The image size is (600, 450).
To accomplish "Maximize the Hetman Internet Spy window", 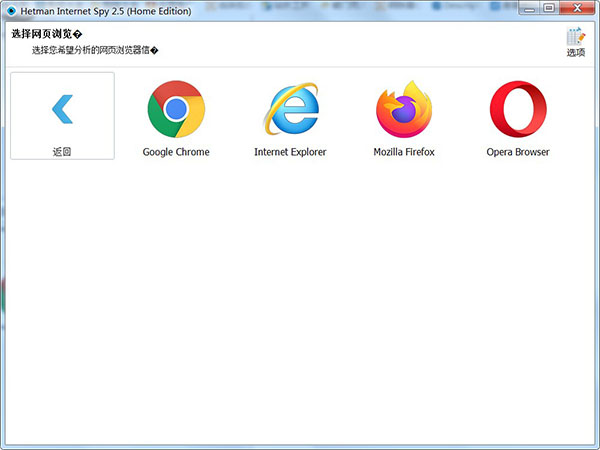I will (x=549, y=8).
